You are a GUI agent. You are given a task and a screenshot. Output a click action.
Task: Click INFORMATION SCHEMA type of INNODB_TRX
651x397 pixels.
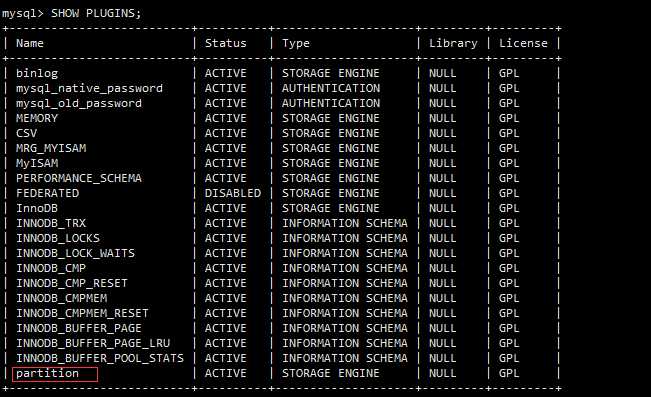pos(345,223)
